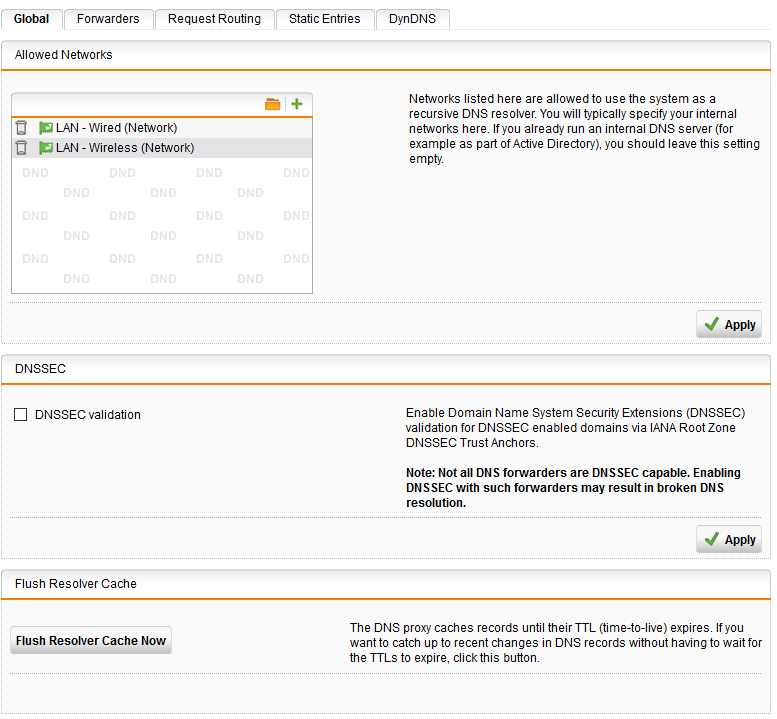The height and width of the screenshot is (719, 777).
Task: Enable the DNSSEC validation checkbox
Action: (20, 414)
